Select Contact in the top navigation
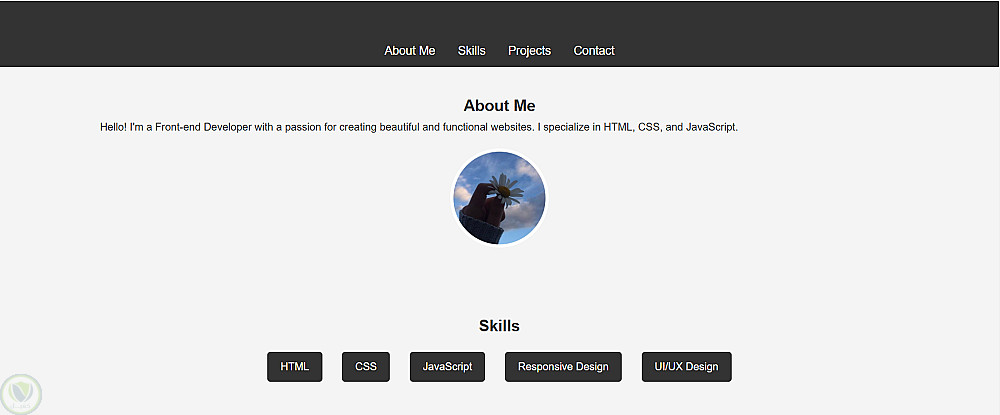Viewport: 1000px width, 415px height. pos(594,51)
